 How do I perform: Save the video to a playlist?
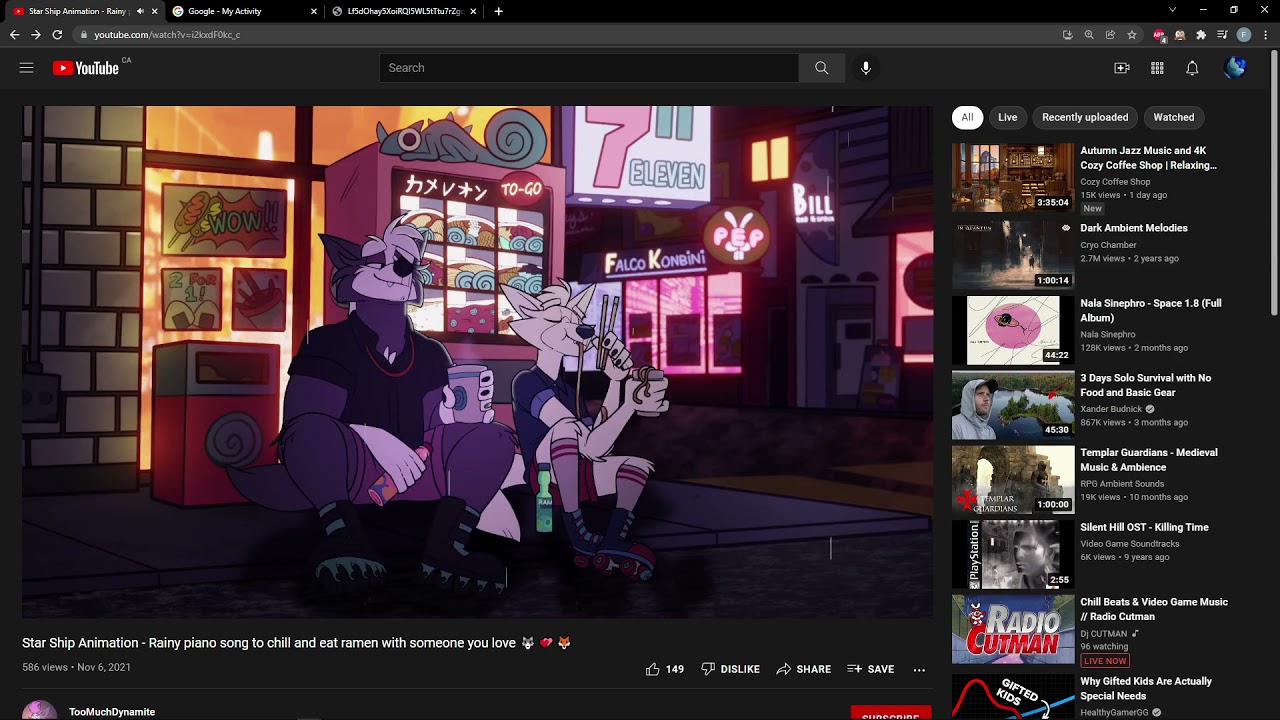click(870, 669)
